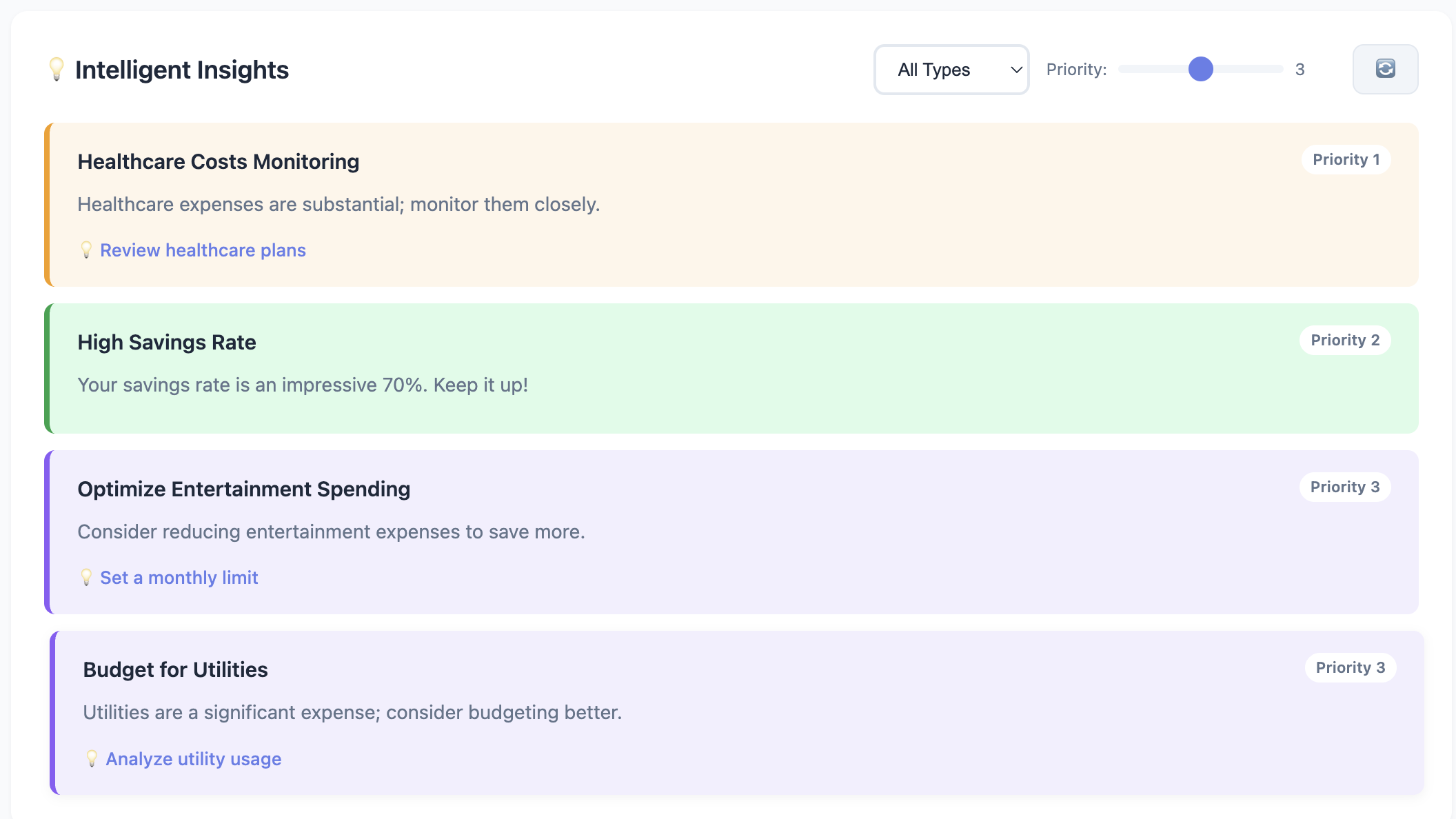1456x819 pixels.
Task: Click the lightbulb icon before Review healthcare plans
Action: (87, 250)
